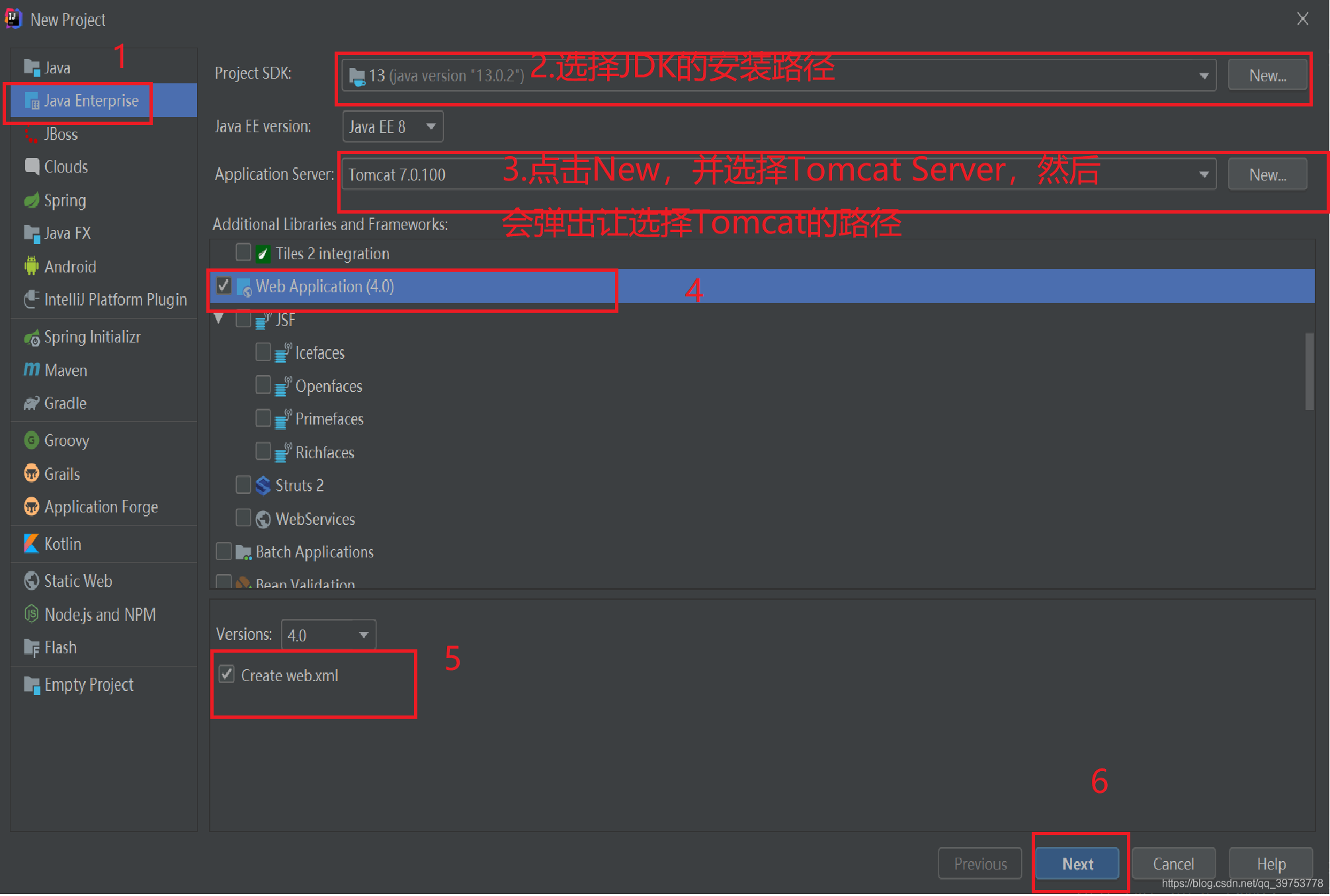Click the Groovy G icon
The image size is (1330, 896).
32,440
